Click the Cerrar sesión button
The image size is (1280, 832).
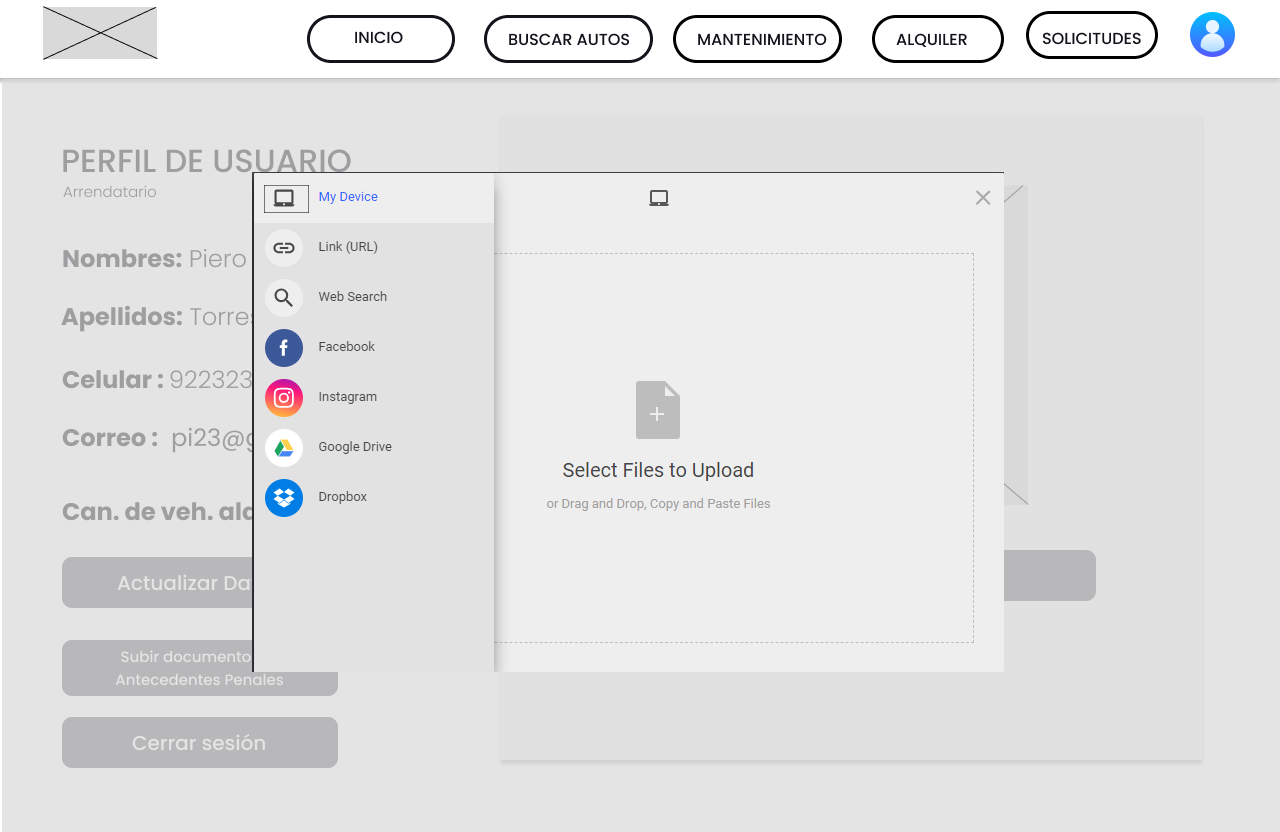coord(200,742)
